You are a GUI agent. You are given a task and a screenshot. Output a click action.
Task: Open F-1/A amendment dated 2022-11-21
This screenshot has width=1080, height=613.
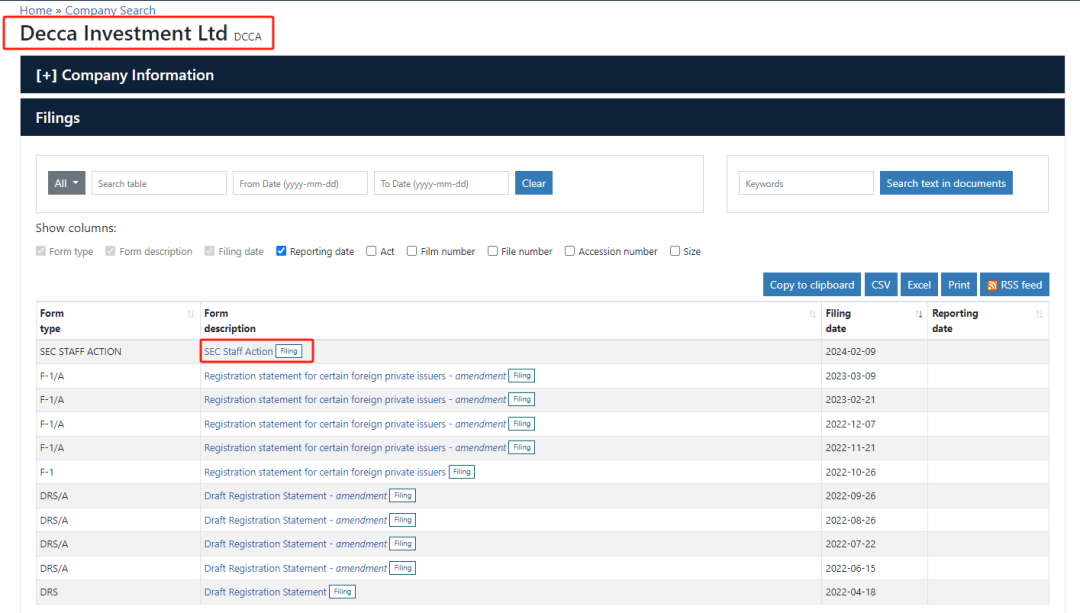click(x=355, y=448)
